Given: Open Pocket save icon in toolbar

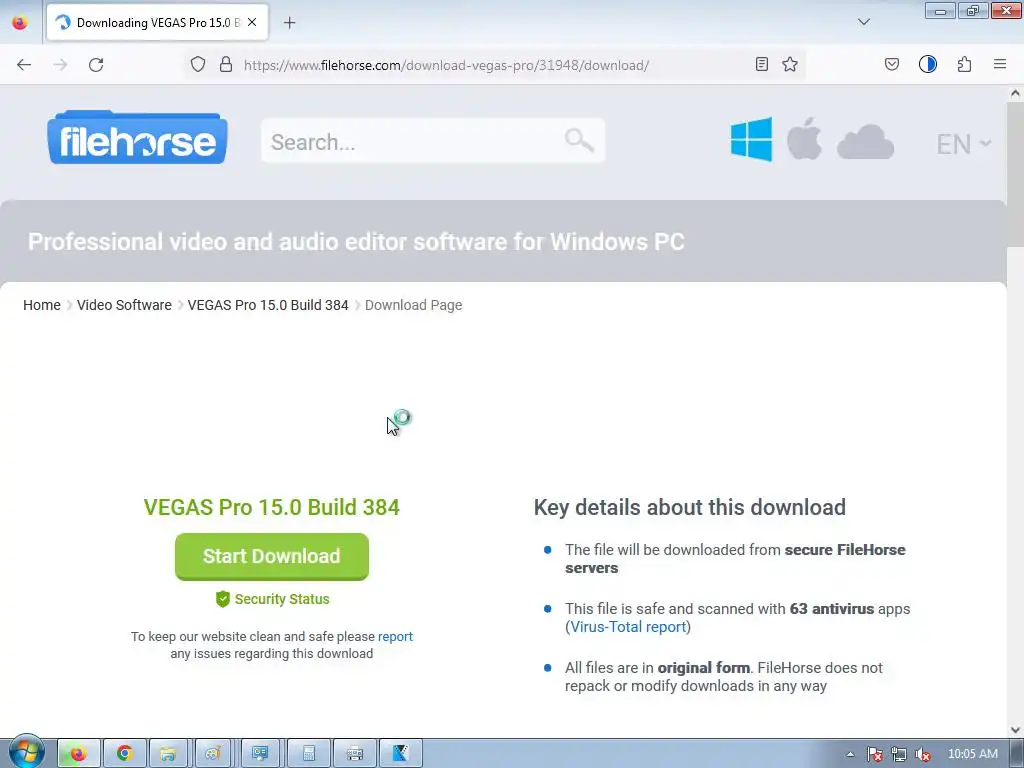Looking at the screenshot, I should pyautogui.click(x=891, y=64).
